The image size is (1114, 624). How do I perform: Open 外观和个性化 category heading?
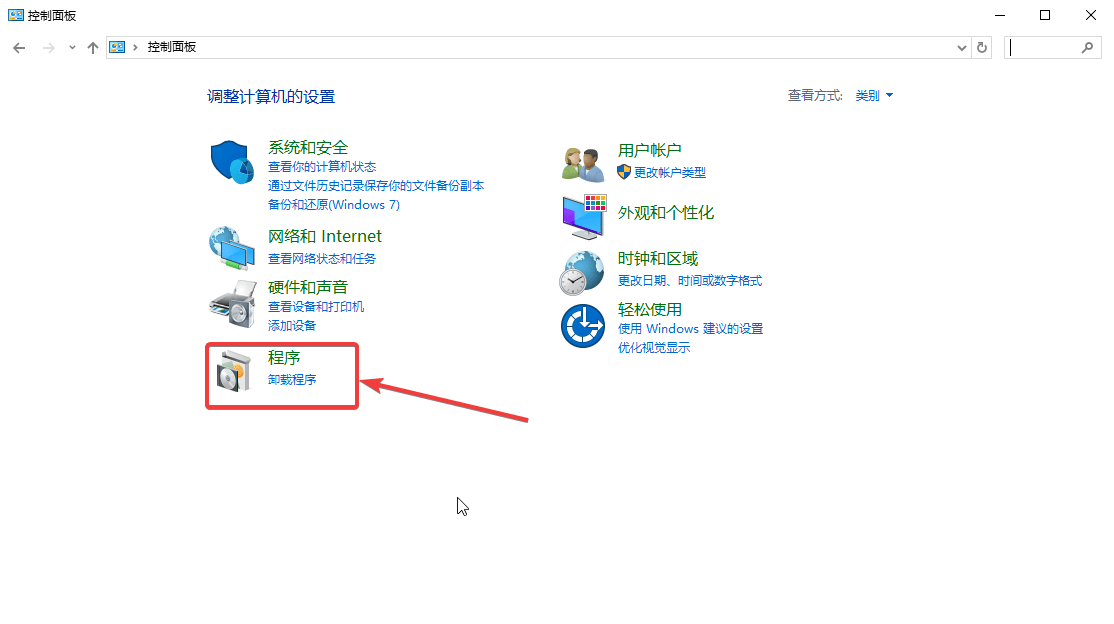coord(666,213)
